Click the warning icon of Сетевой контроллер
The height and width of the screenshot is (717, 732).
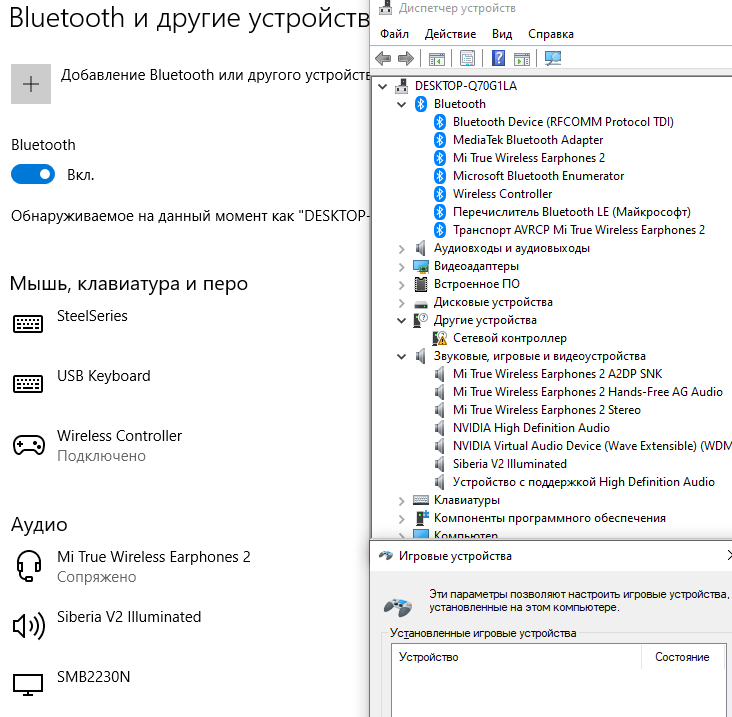point(439,338)
